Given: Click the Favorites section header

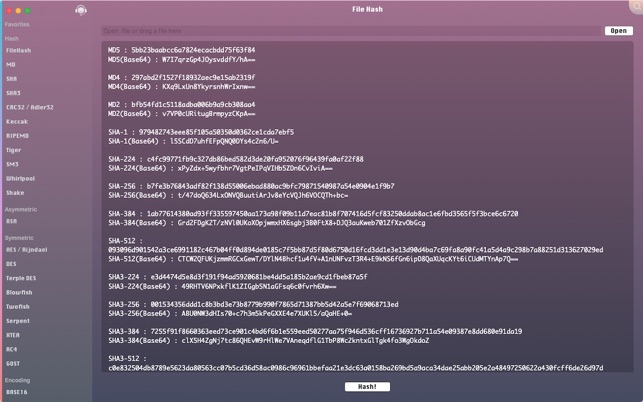Looking at the screenshot, I should (17, 24).
